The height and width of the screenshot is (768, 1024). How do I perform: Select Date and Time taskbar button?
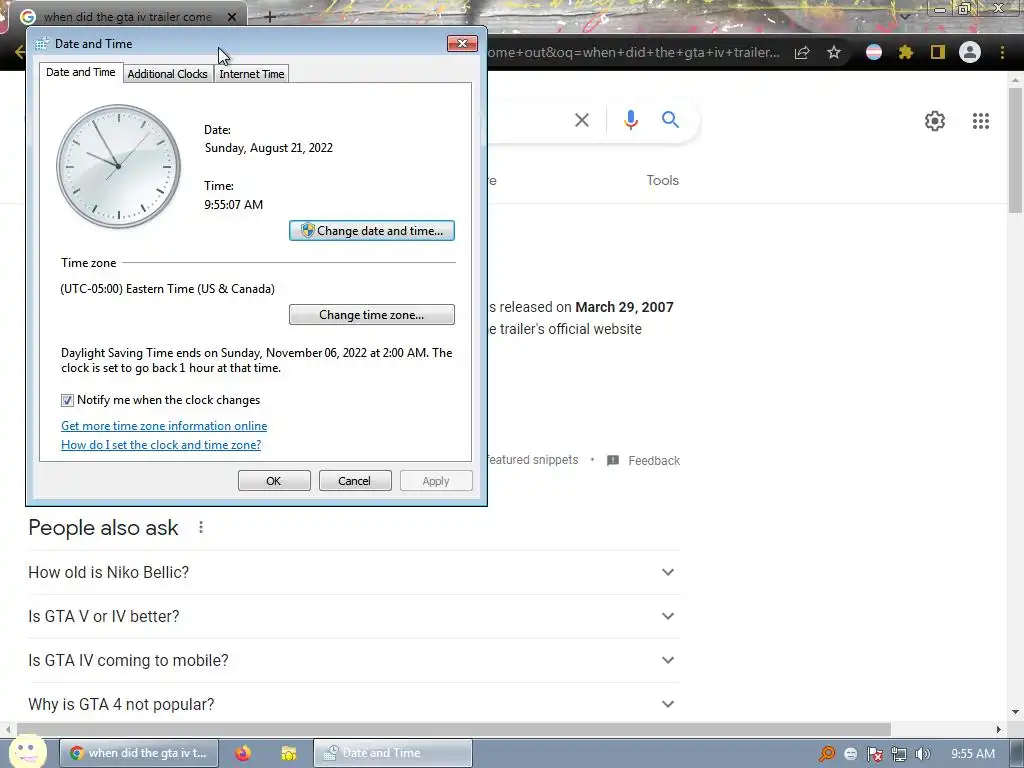pyautogui.click(x=393, y=753)
